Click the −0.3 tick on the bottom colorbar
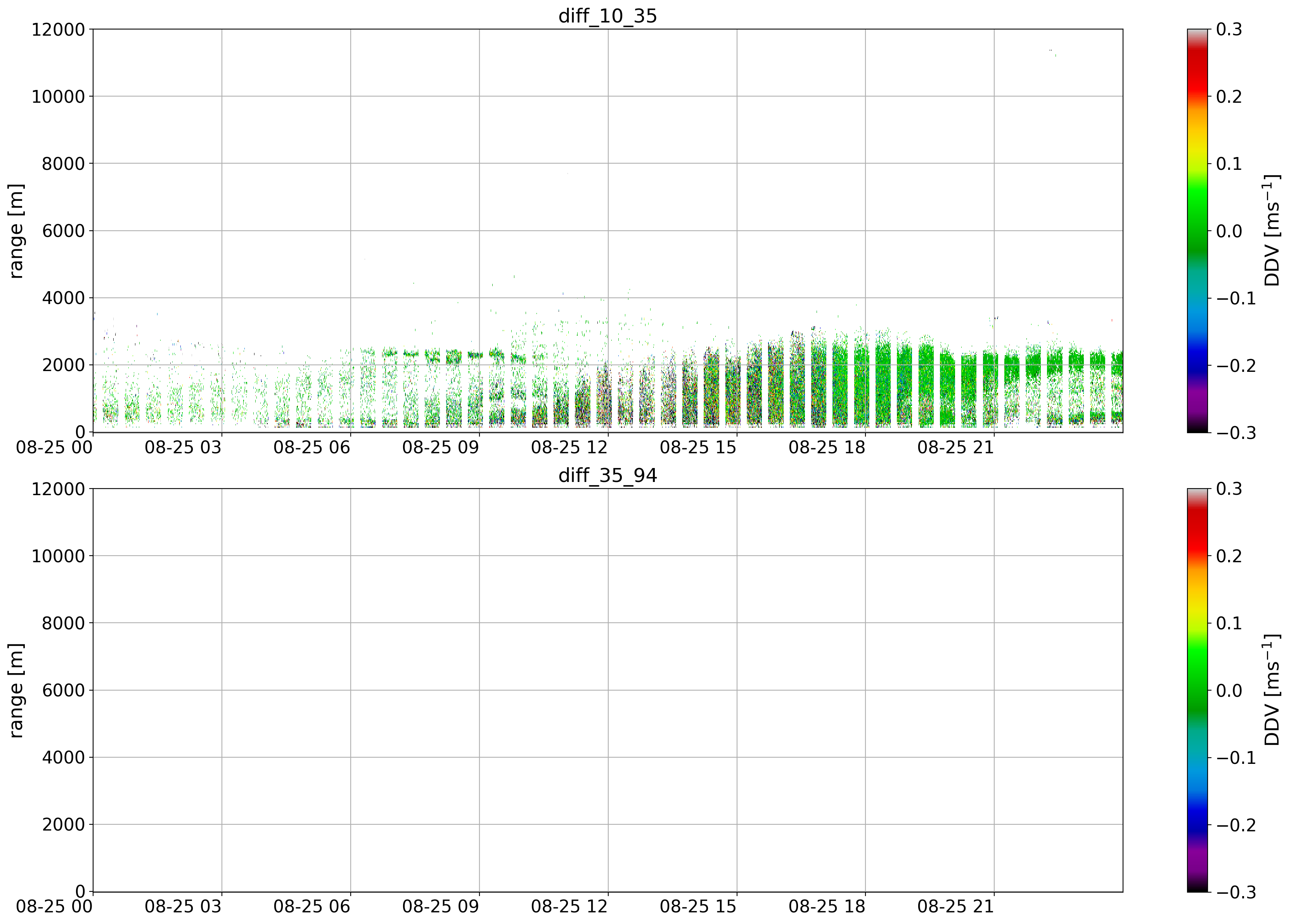Viewport: 1291px width, 924px height. [1236, 891]
